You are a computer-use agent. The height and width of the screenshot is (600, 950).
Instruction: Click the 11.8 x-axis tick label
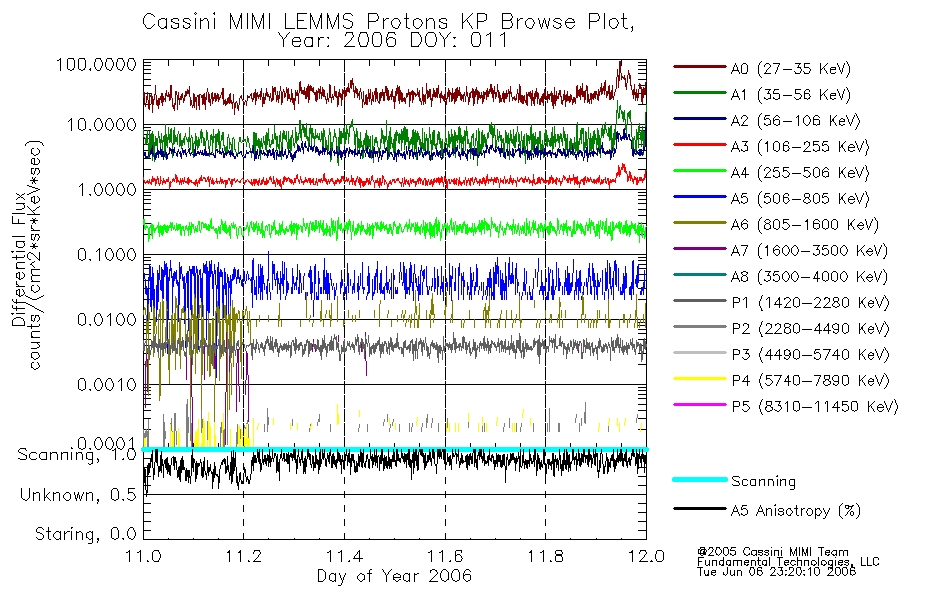545,556
